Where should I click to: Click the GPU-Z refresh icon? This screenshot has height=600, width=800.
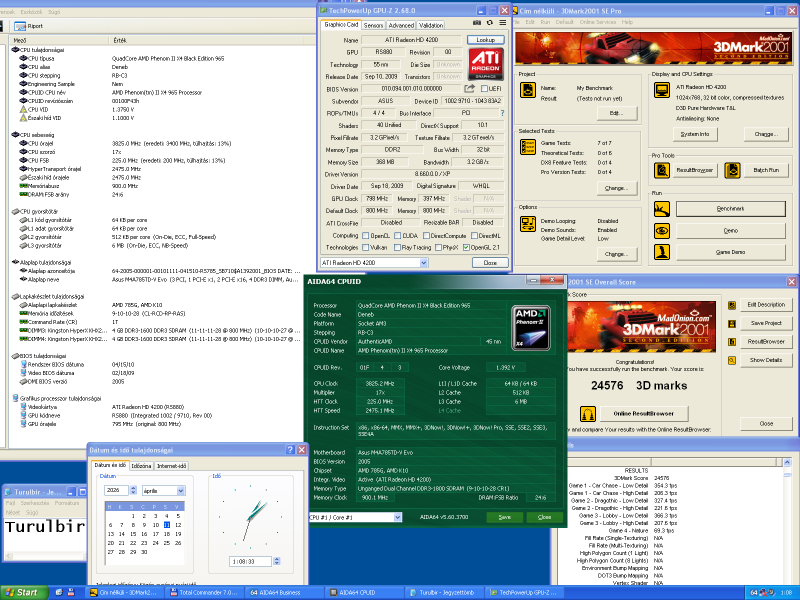pos(488,24)
